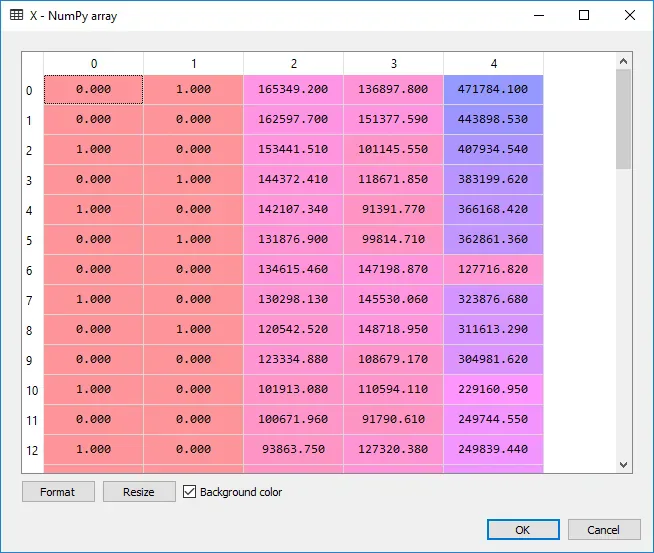The height and width of the screenshot is (553, 654).
Task: Select cell with value 101145.550
Action: [394, 150]
